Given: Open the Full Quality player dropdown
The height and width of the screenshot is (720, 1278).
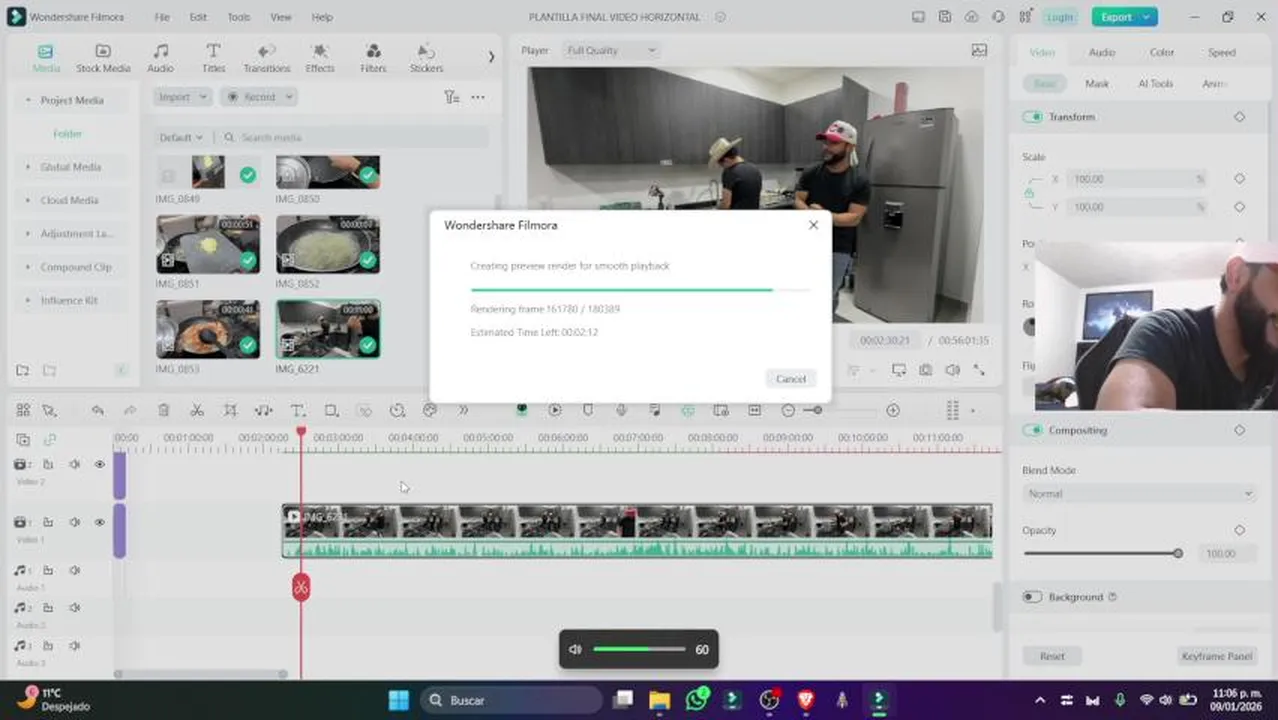Looking at the screenshot, I should click(x=611, y=50).
